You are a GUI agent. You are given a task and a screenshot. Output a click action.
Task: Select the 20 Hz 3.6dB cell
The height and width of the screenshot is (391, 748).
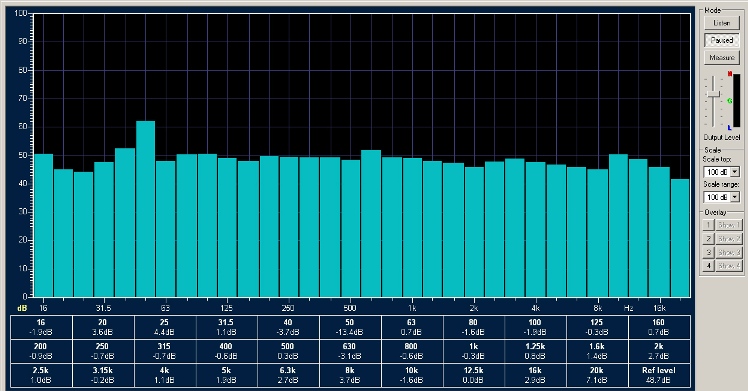[103, 327]
